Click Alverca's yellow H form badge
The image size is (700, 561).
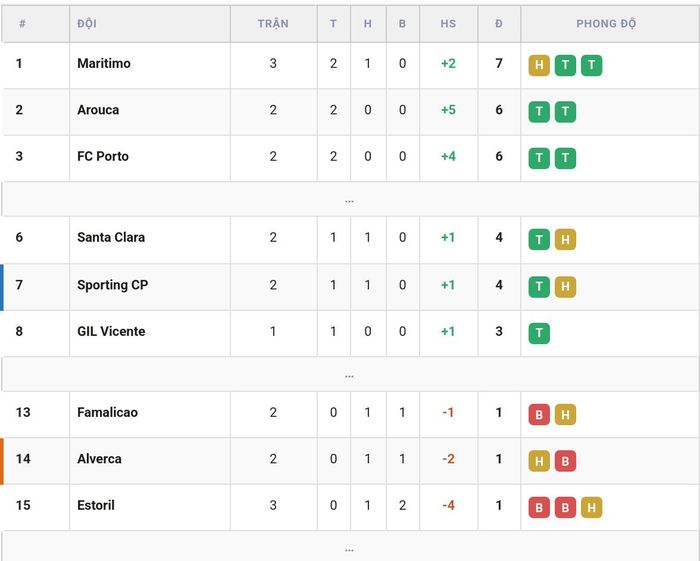click(539, 461)
